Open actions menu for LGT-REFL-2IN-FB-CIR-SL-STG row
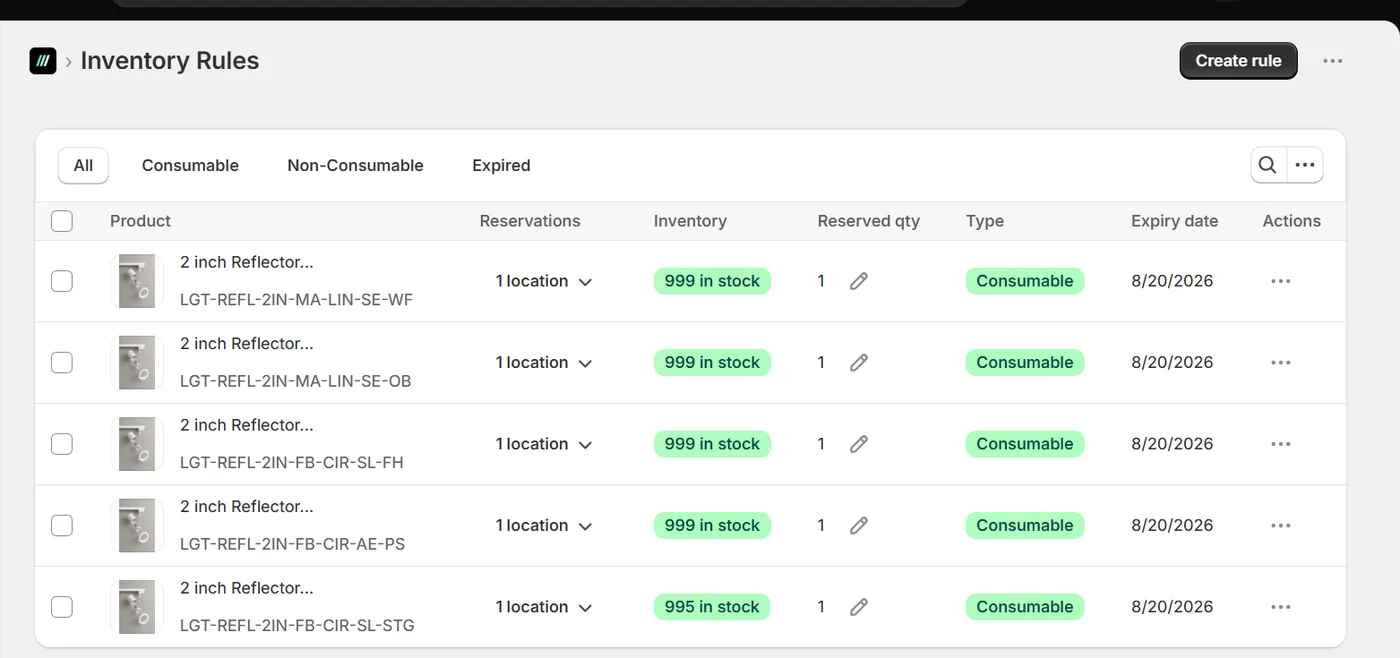The height and width of the screenshot is (658, 1400). pyautogui.click(x=1281, y=607)
